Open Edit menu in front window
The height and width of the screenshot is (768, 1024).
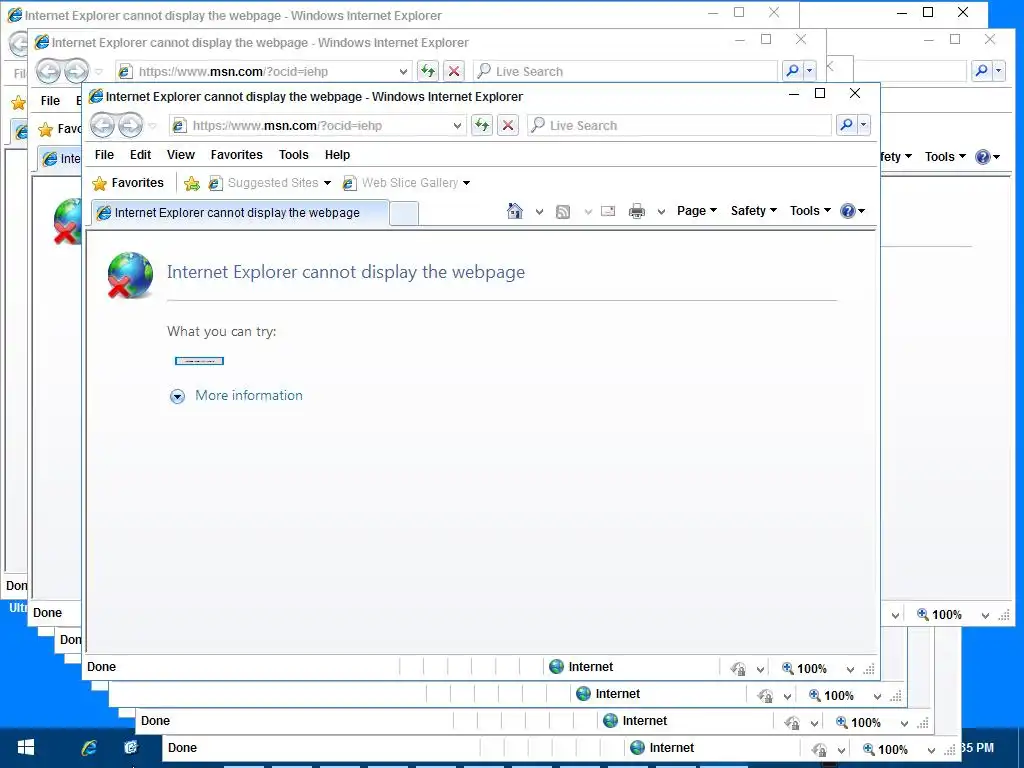tap(140, 155)
